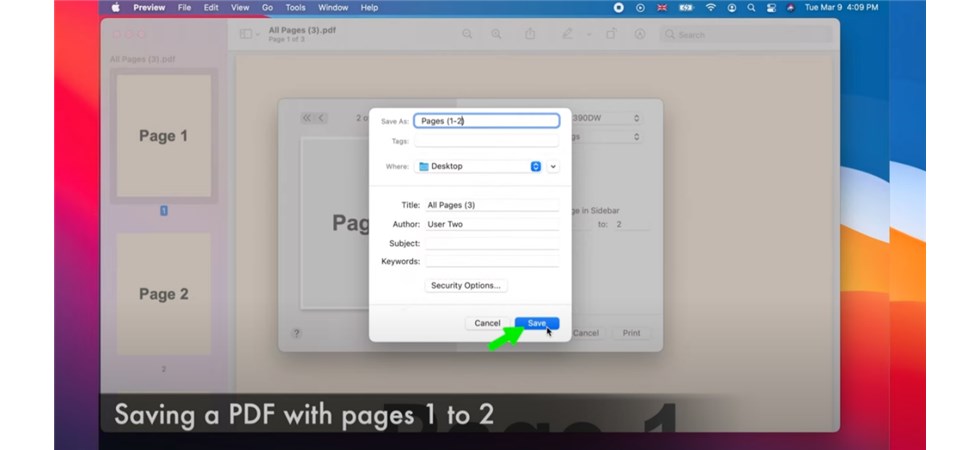The height and width of the screenshot is (450, 980).
Task: Open Security Options settings
Action: tap(466, 285)
